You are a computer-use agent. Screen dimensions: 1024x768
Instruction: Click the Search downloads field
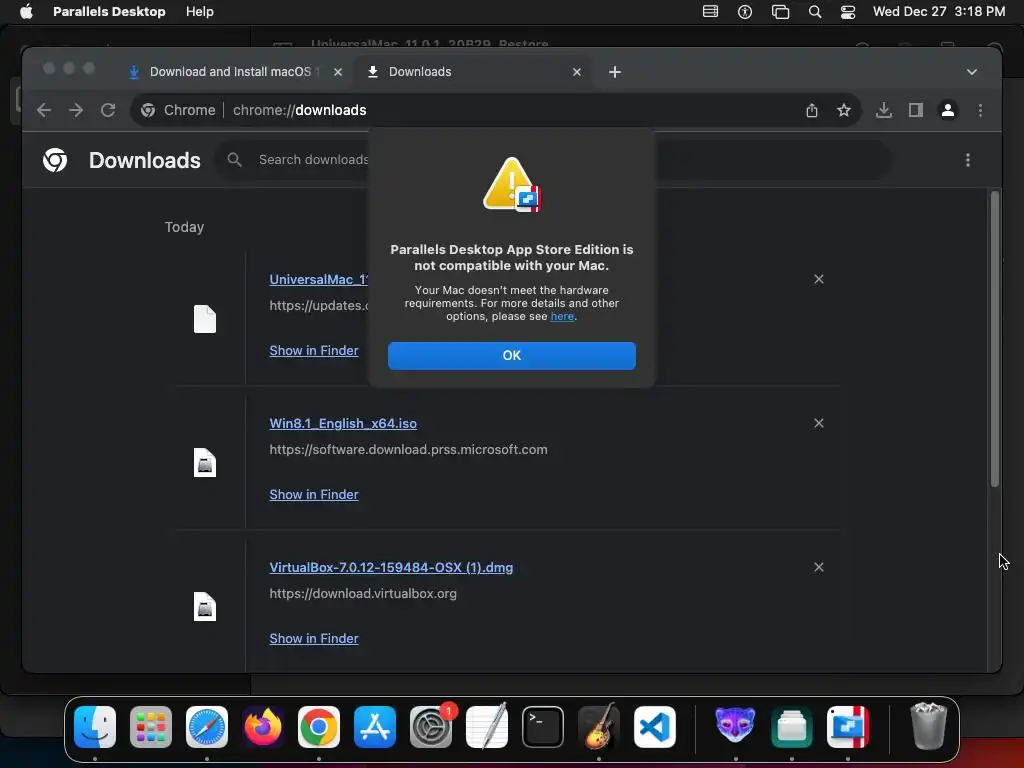pyautogui.click(x=554, y=159)
